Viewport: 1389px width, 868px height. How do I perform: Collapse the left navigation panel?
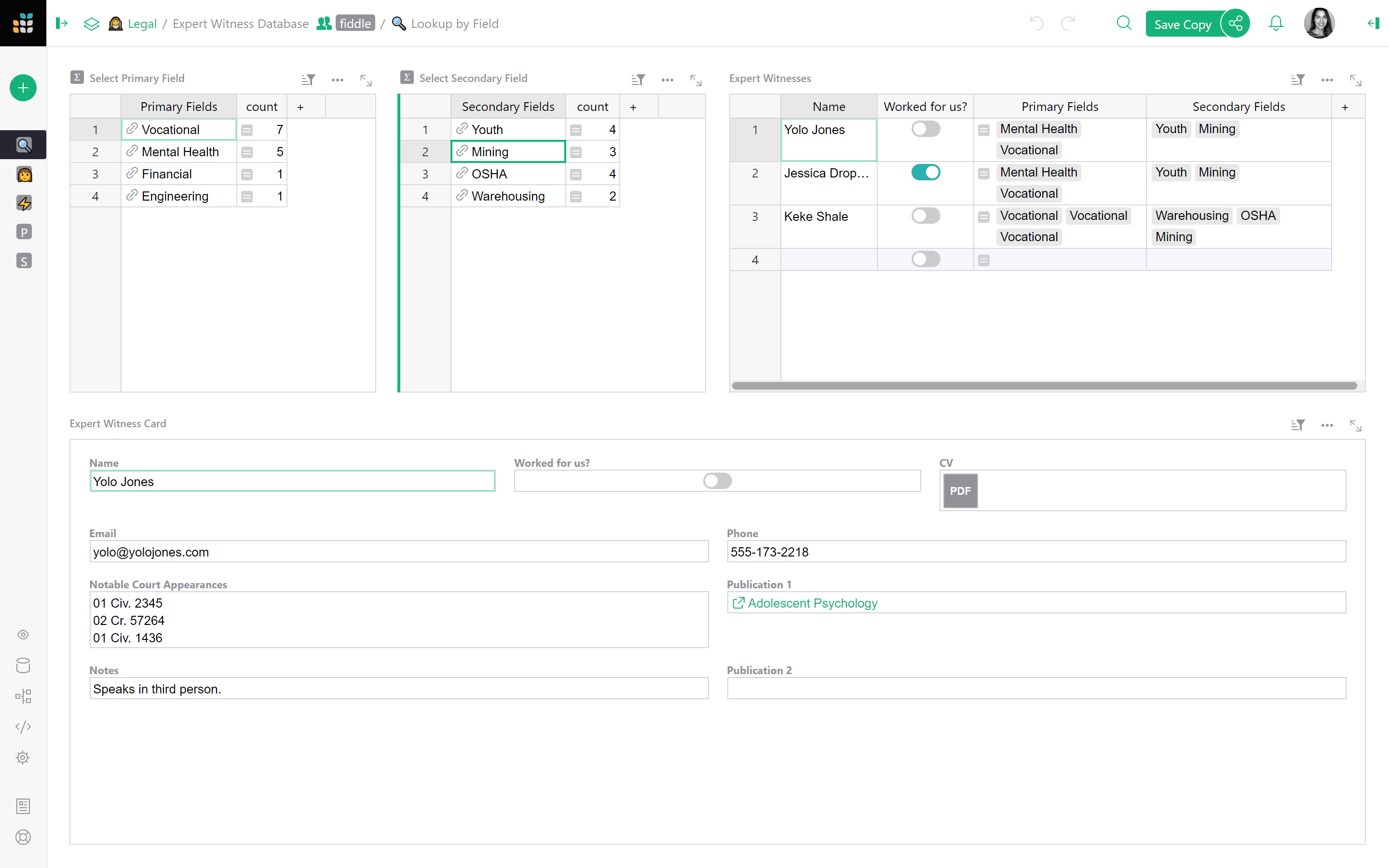pyautogui.click(x=61, y=24)
